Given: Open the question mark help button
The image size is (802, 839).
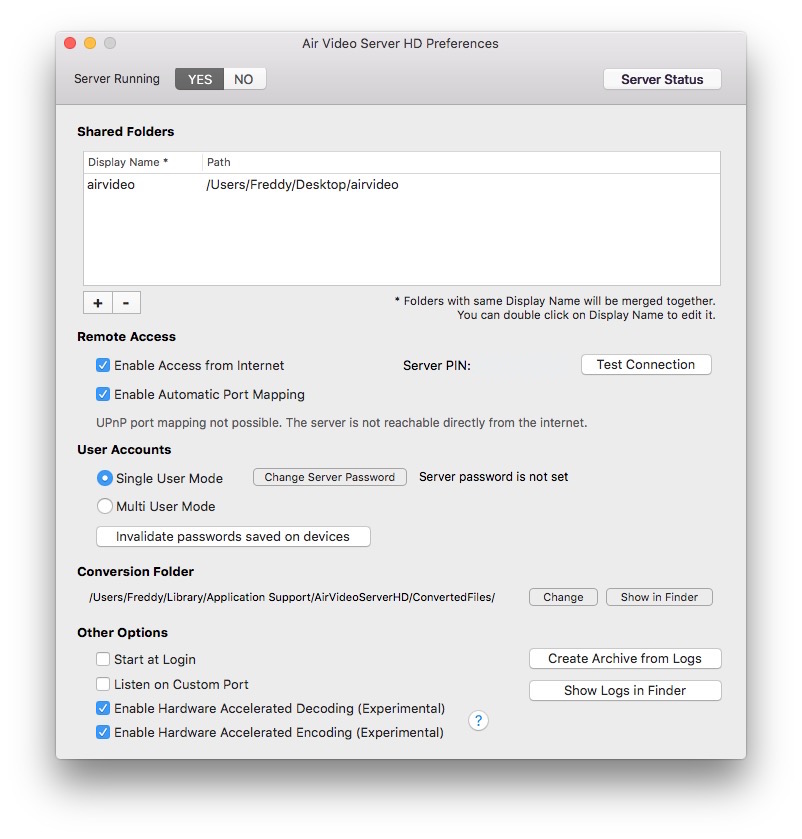Looking at the screenshot, I should [x=478, y=720].
